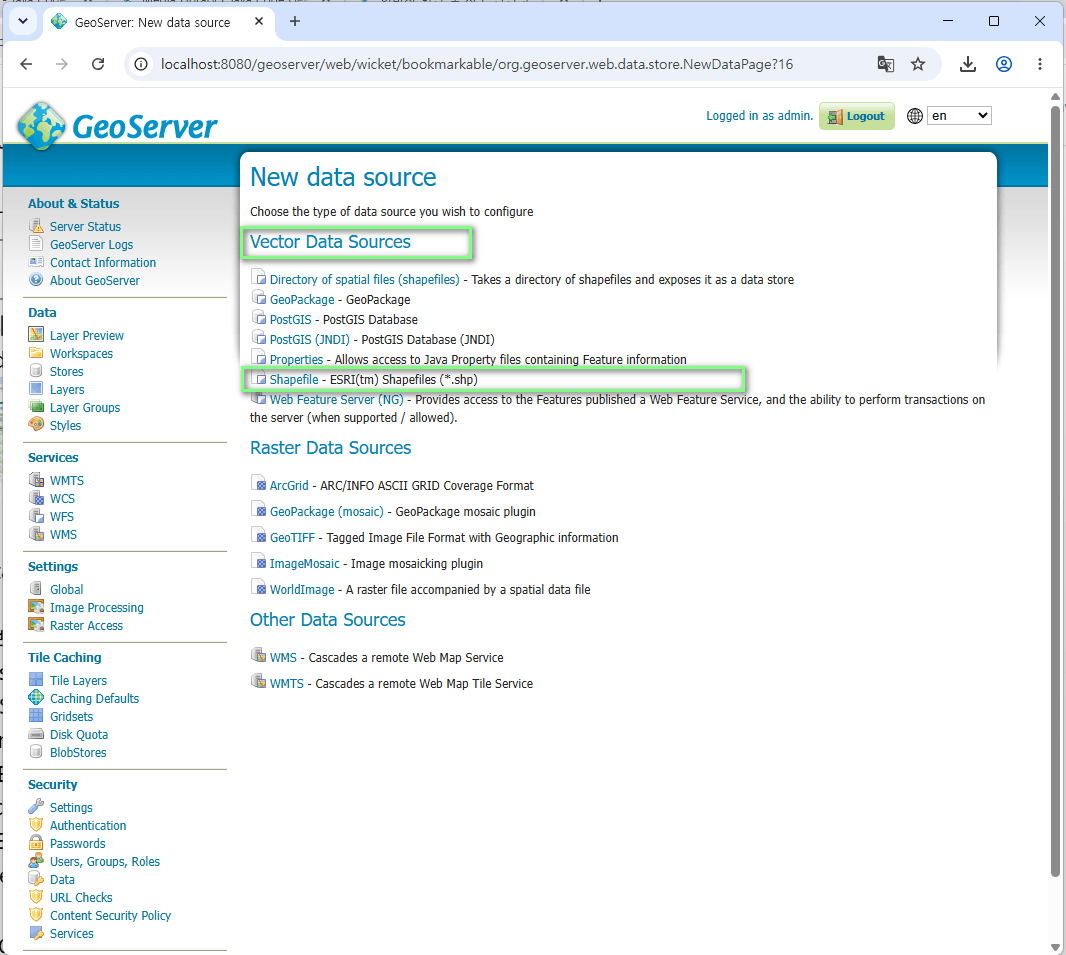Open Directory of spatial files (shapefiles) link
1066x955 pixels.
[x=364, y=279]
